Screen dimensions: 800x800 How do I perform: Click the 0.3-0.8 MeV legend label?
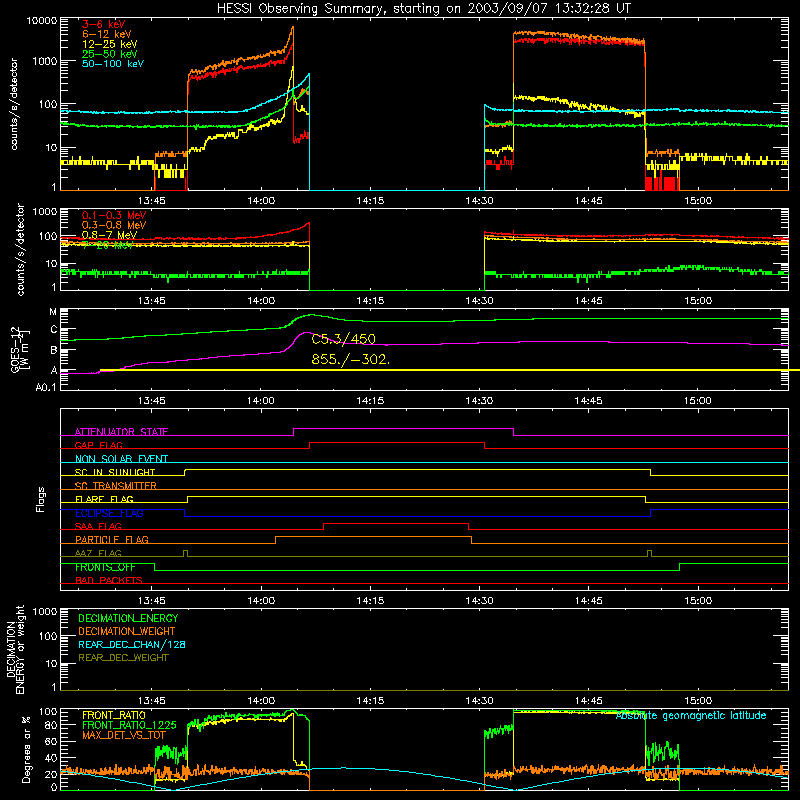114,225
